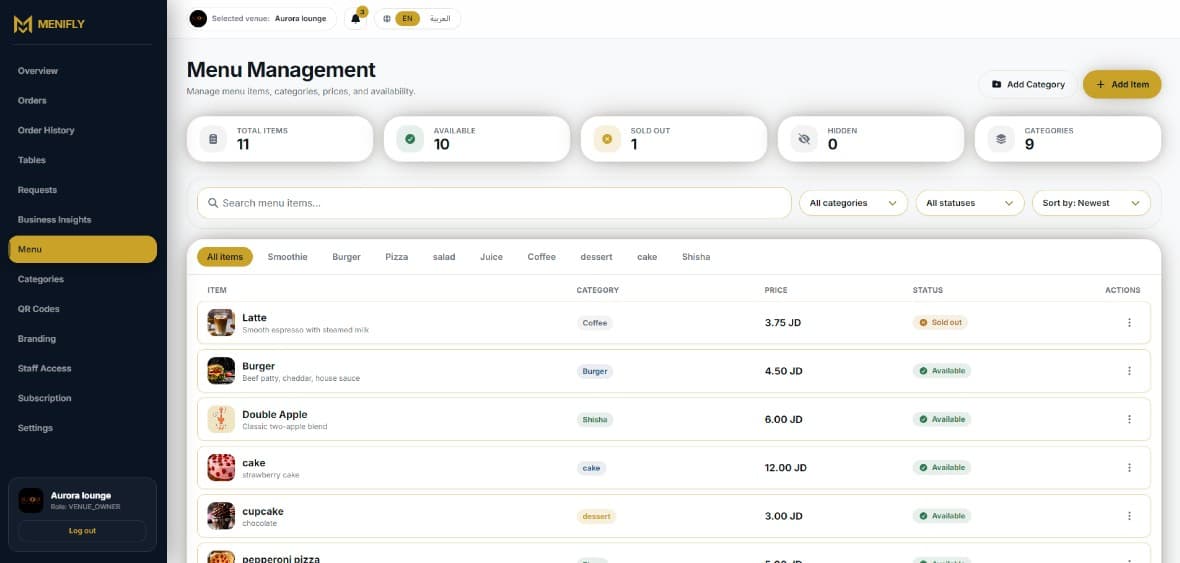Click the Burger item thumbnail
The height and width of the screenshot is (563, 1180).
coord(221,371)
